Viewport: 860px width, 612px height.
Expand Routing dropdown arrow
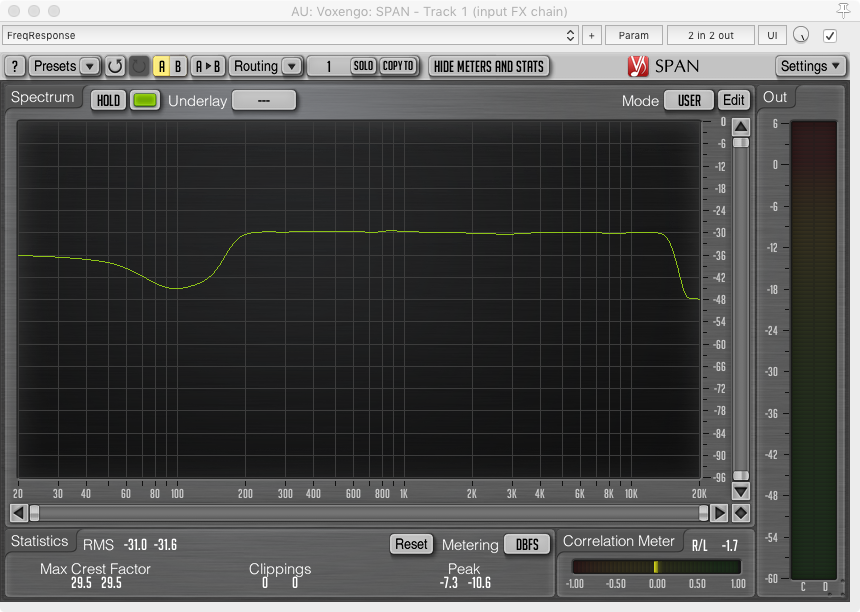tap(292, 66)
